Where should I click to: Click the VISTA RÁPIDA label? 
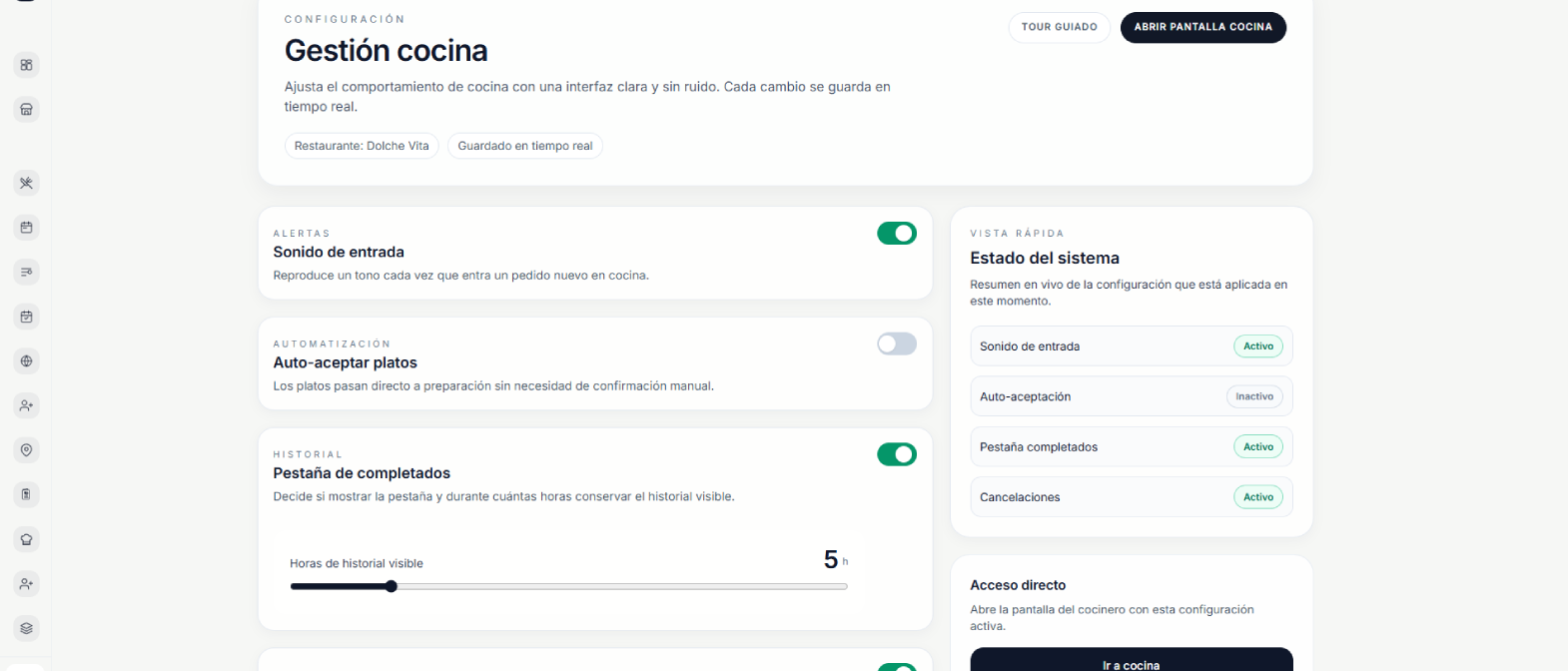[1017, 233]
